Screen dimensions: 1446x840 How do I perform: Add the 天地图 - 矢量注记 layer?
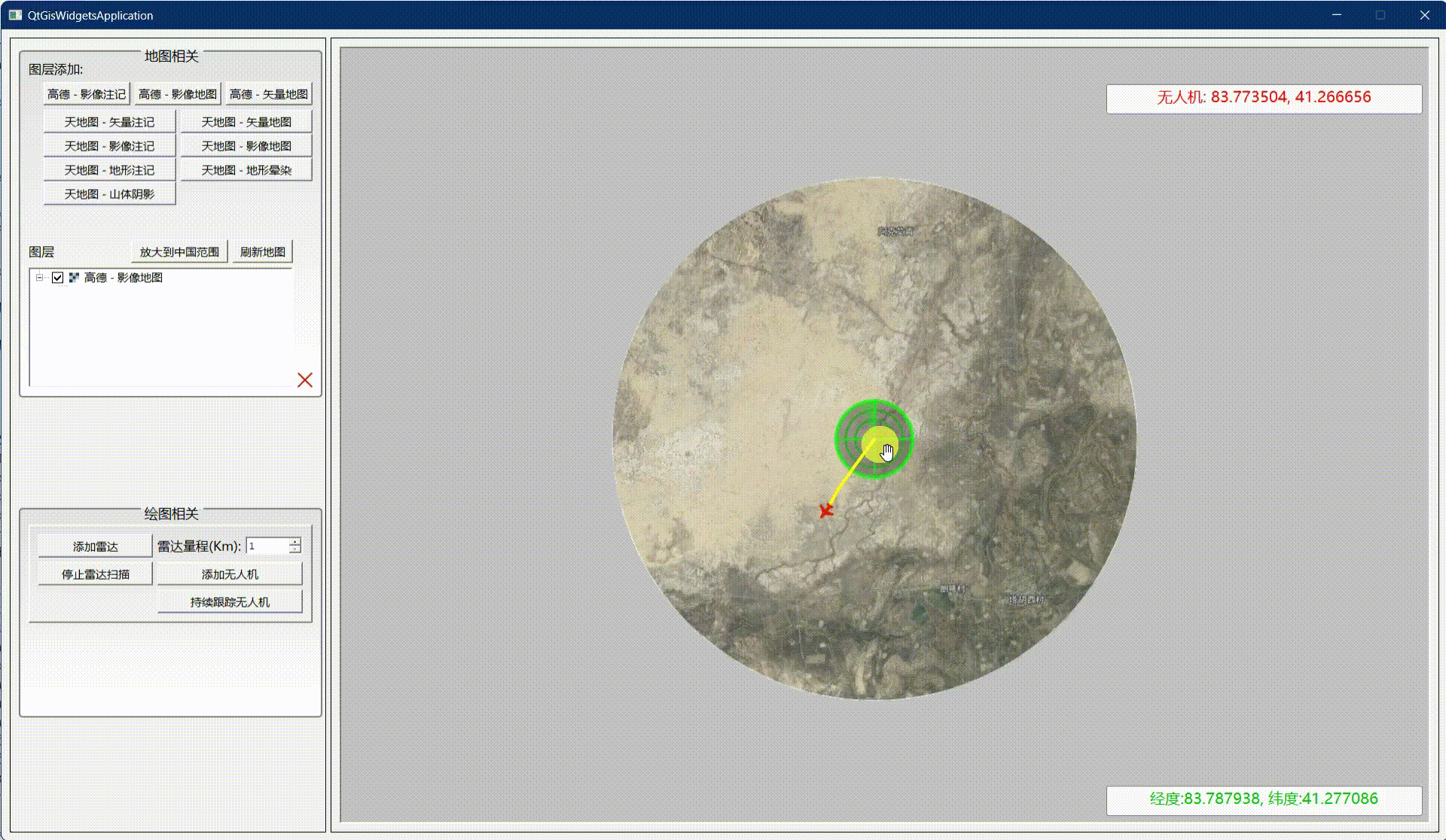109,122
